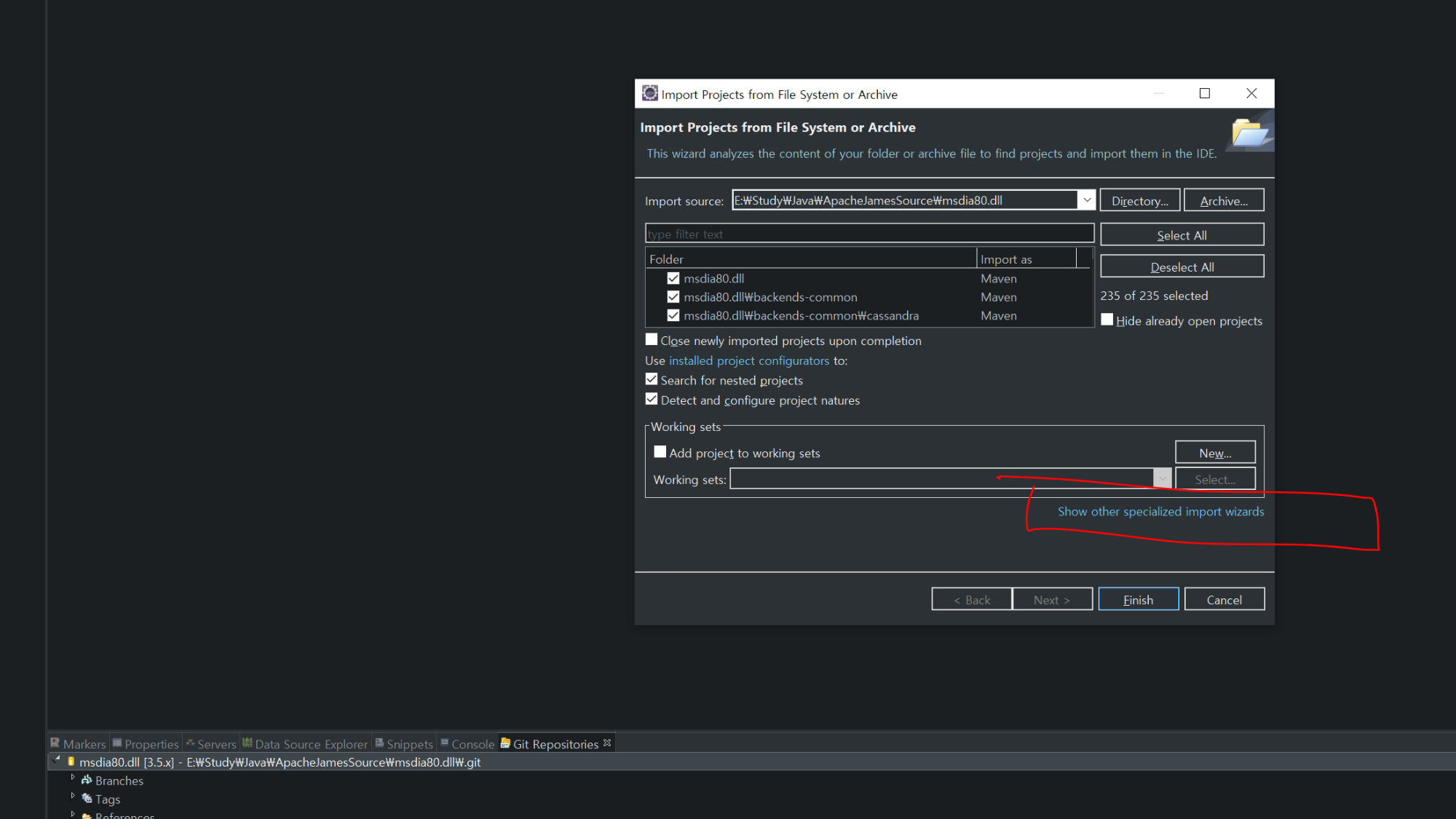1456x819 pixels.
Task: Toggle Hide already open projects checkbox
Action: (x=1107, y=320)
